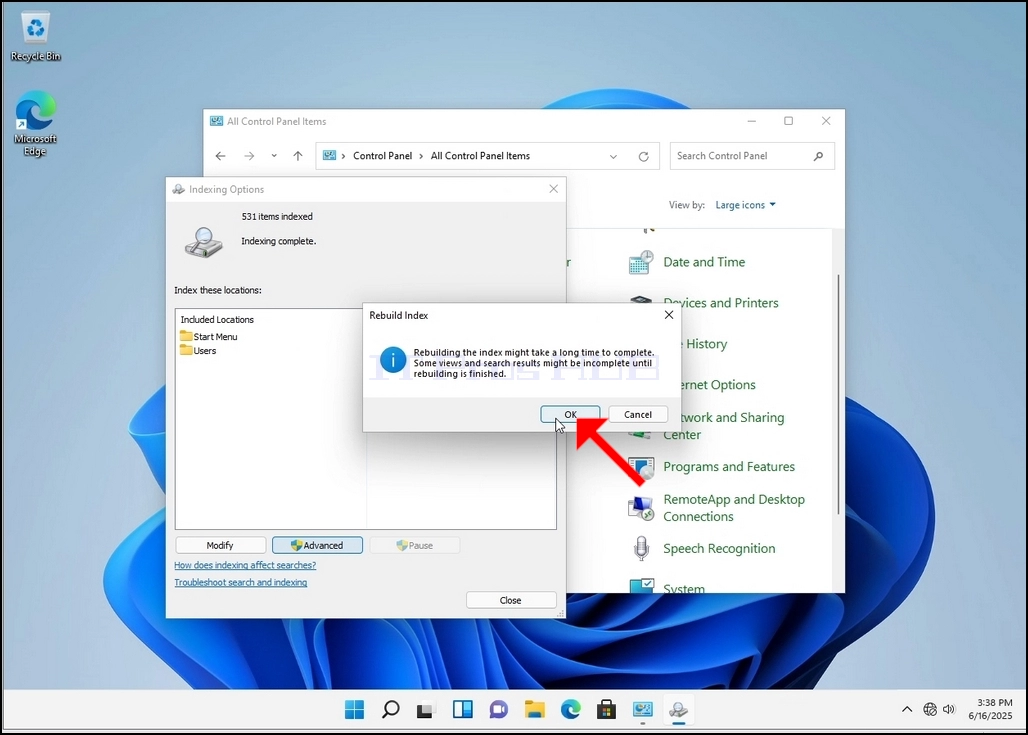Image resolution: width=1028 pixels, height=735 pixels.
Task: Click the refresh icon in address bar
Action: click(644, 156)
